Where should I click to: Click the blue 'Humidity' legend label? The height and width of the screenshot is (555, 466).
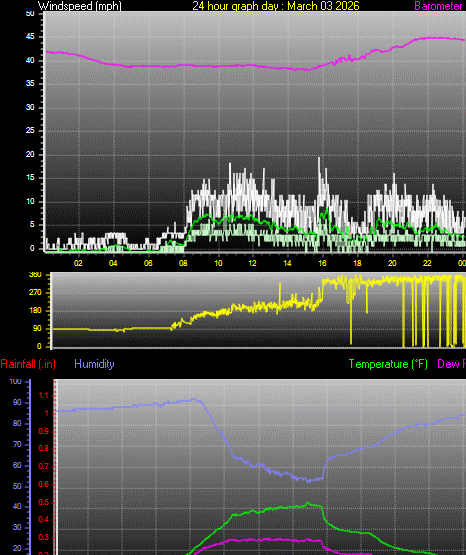pos(94,364)
